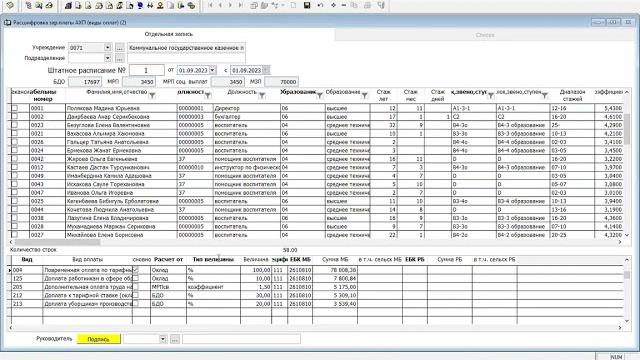Viewport: 640px width, 360px height.
Task: Tick checkbox for employee row 0001
Action: 15,108
